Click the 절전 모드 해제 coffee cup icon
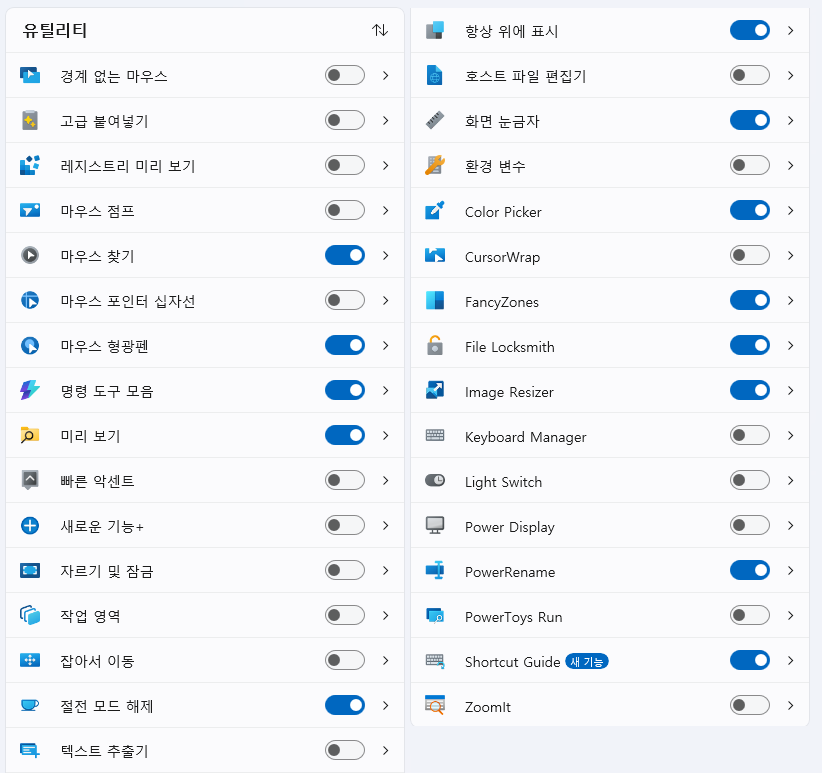Screen dimensions: 822x773 (x=30, y=705)
